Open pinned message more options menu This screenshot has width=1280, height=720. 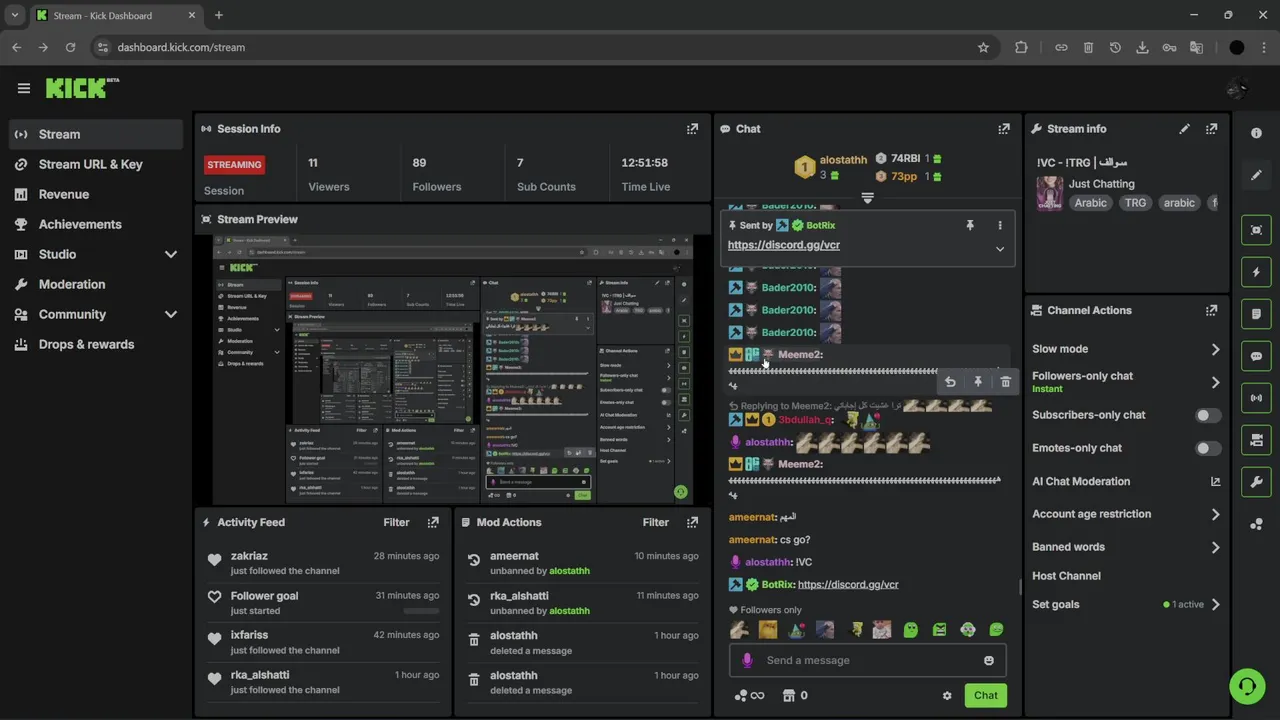click(x=999, y=226)
